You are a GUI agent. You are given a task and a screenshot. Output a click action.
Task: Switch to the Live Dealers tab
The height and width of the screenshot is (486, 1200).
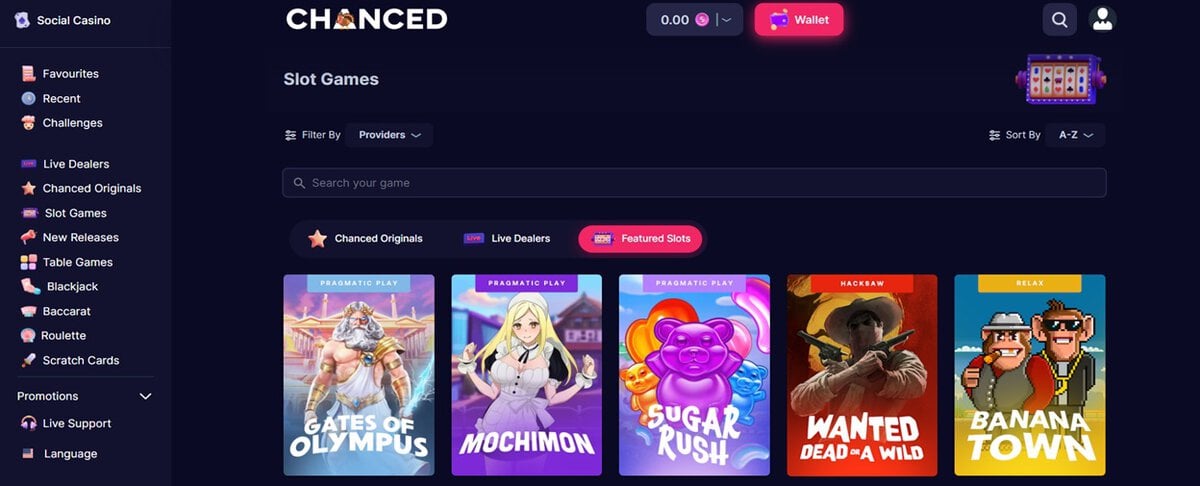[507, 239]
